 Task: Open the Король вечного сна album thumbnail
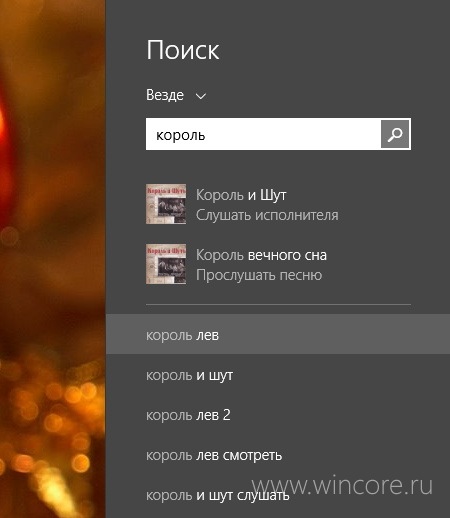[166, 264]
